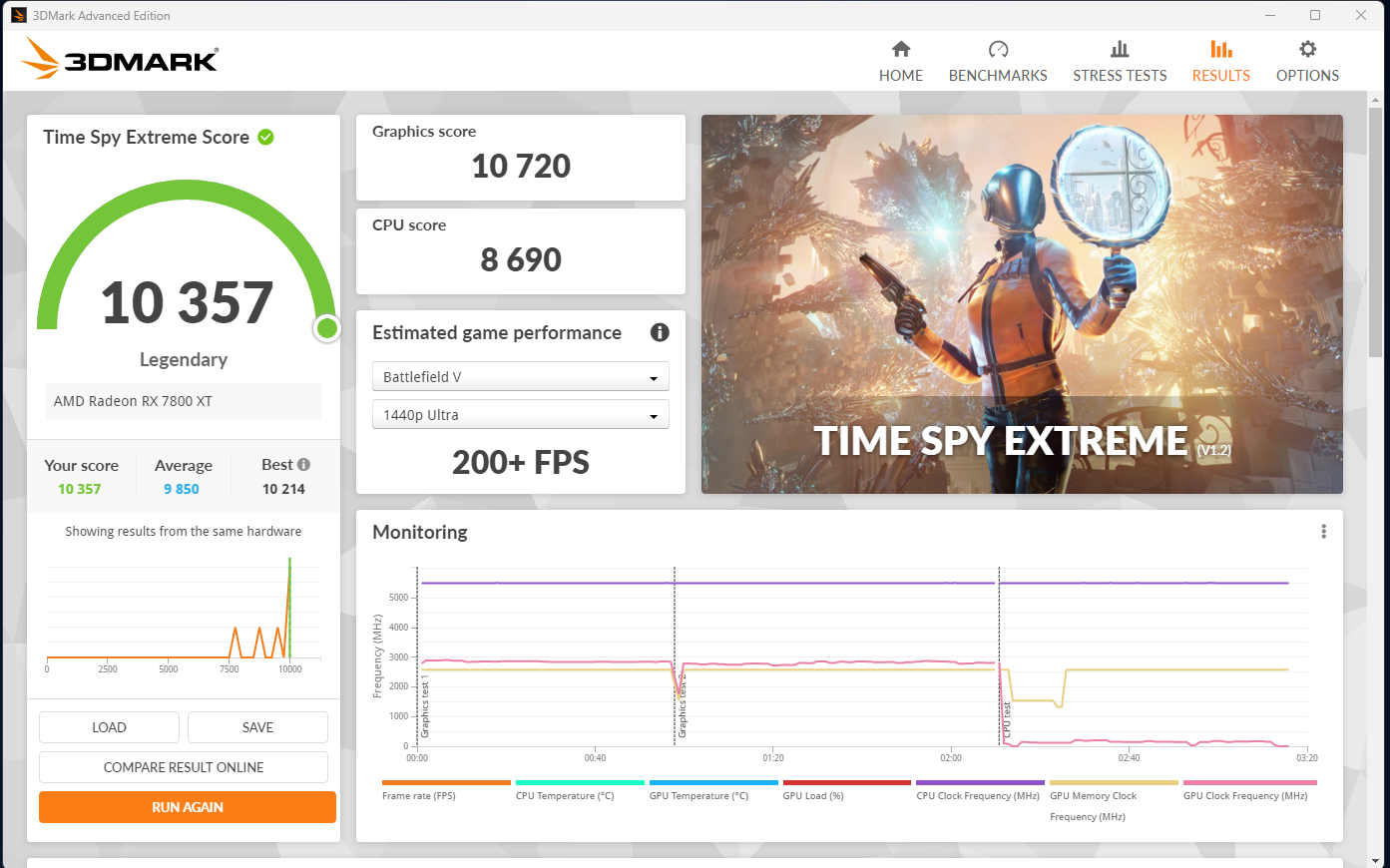The width and height of the screenshot is (1390, 868).
Task: Click the Legendary rating label
Action: pyautogui.click(x=184, y=359)
